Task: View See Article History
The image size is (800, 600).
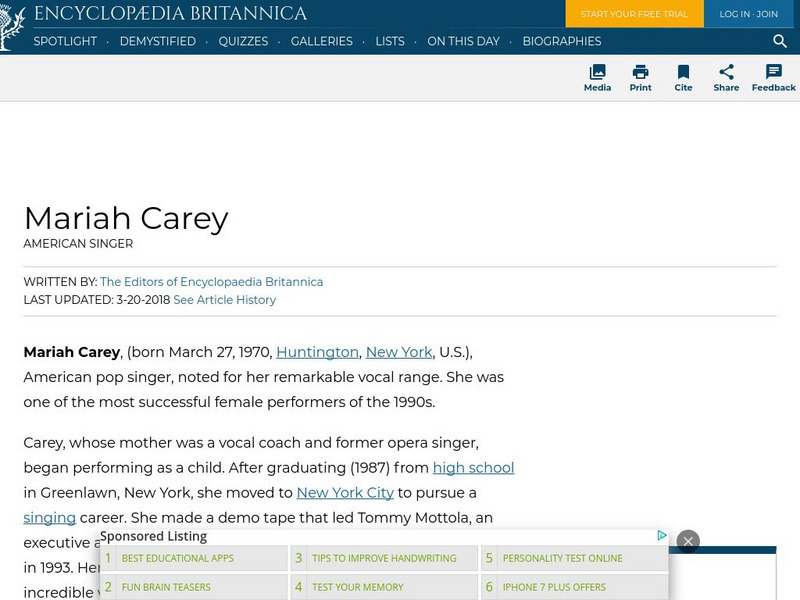Action: [224, 299]
